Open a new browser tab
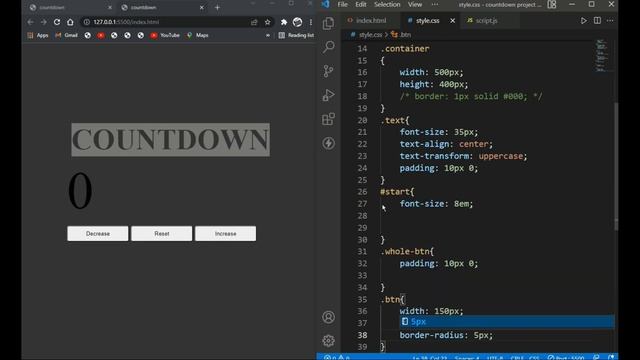Viewport: 640px width, 360px height. coord(217,7)
